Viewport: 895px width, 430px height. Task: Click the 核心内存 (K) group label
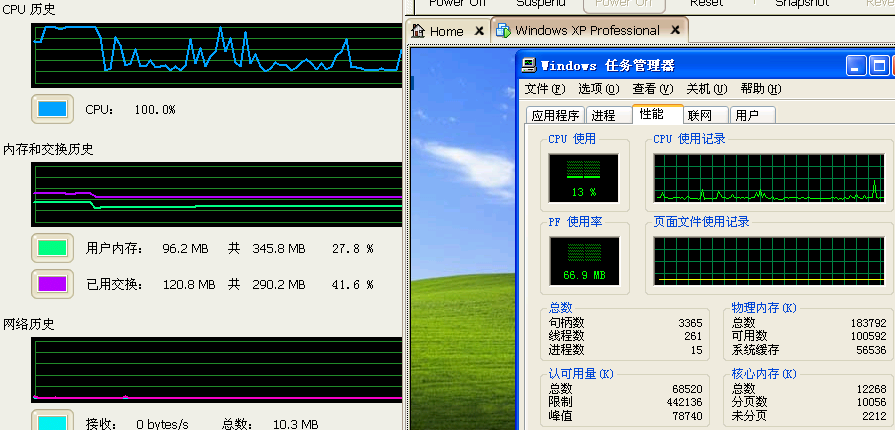(764, 374)
